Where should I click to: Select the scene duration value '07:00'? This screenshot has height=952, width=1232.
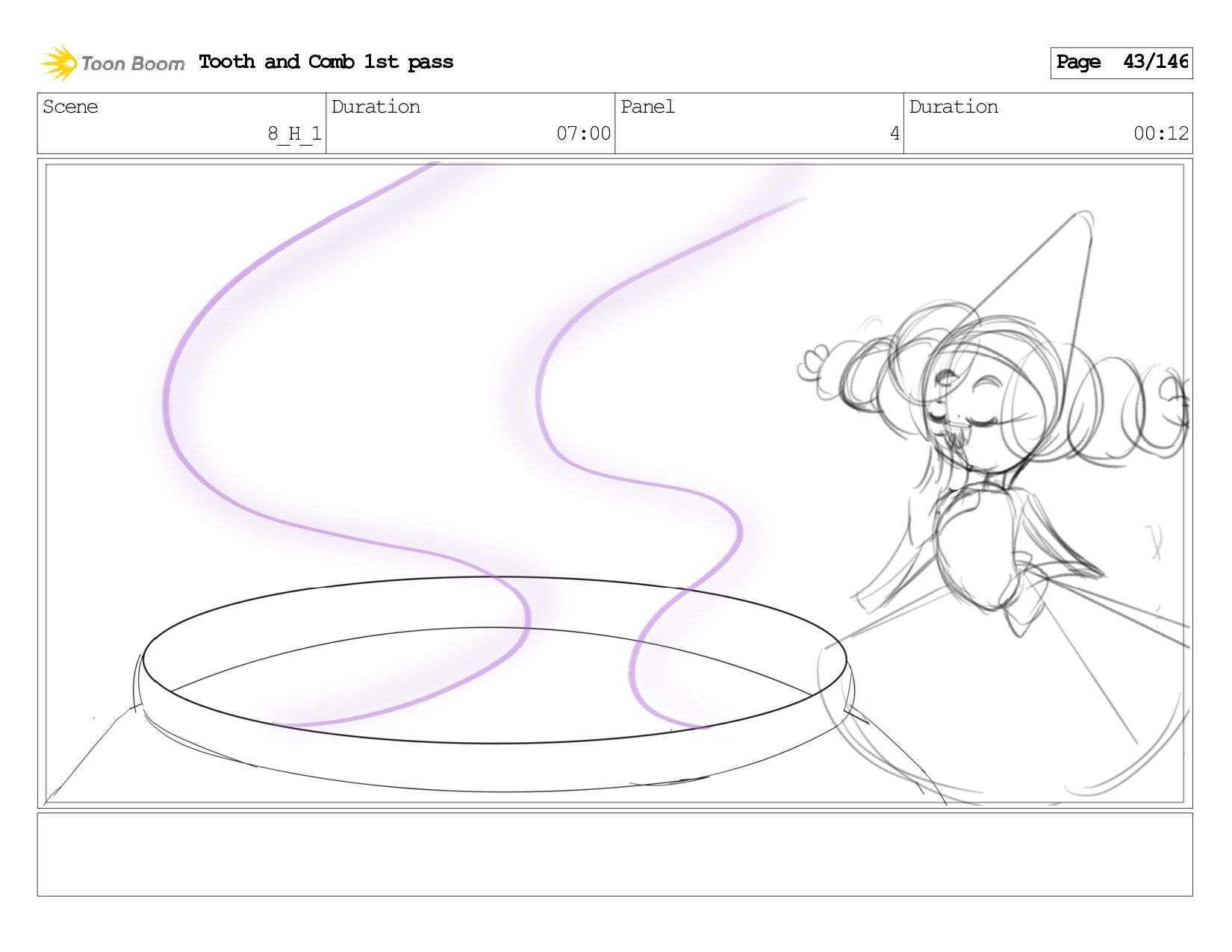click(583, 134)
